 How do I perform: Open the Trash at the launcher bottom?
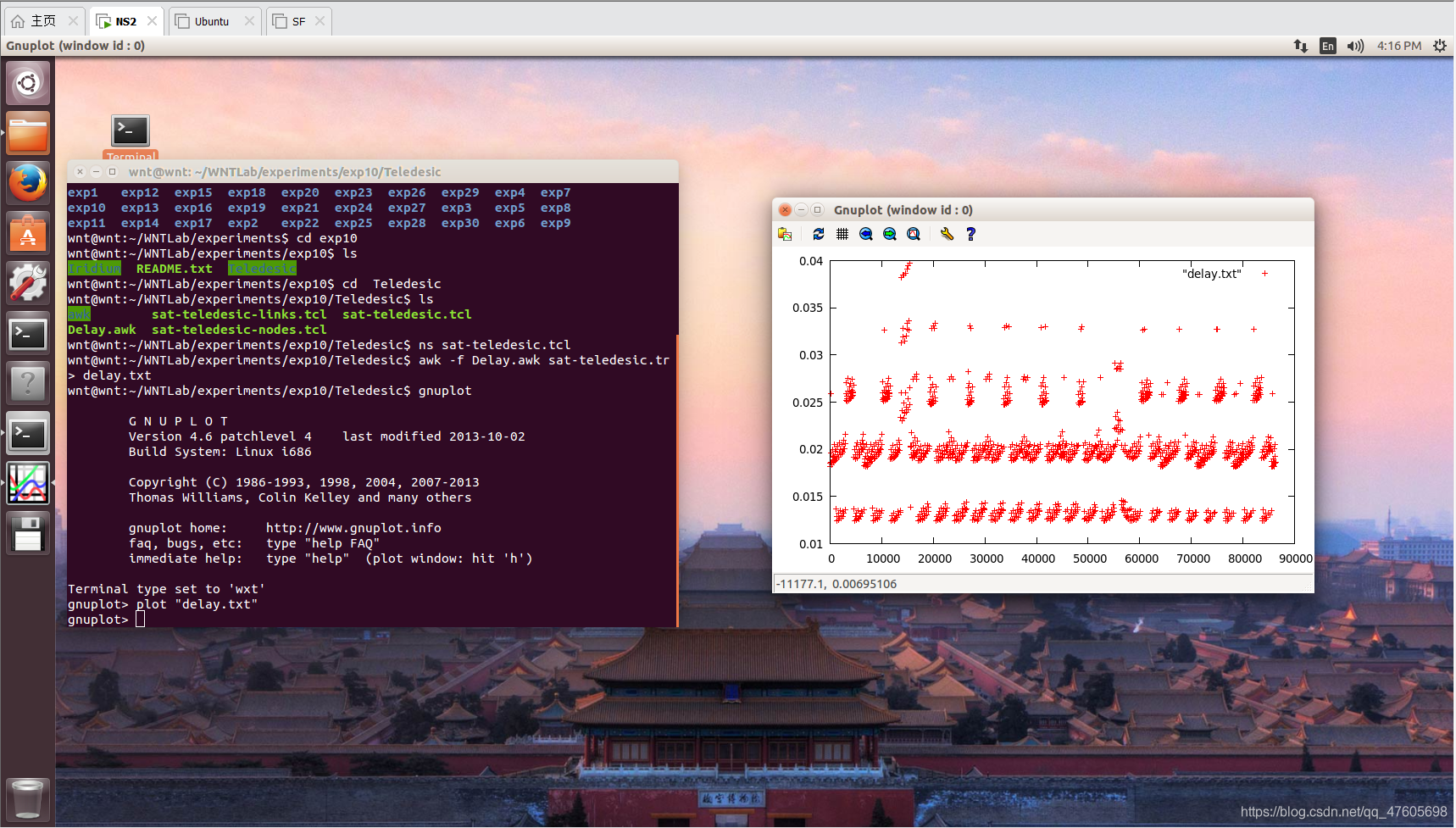point(28,798)
